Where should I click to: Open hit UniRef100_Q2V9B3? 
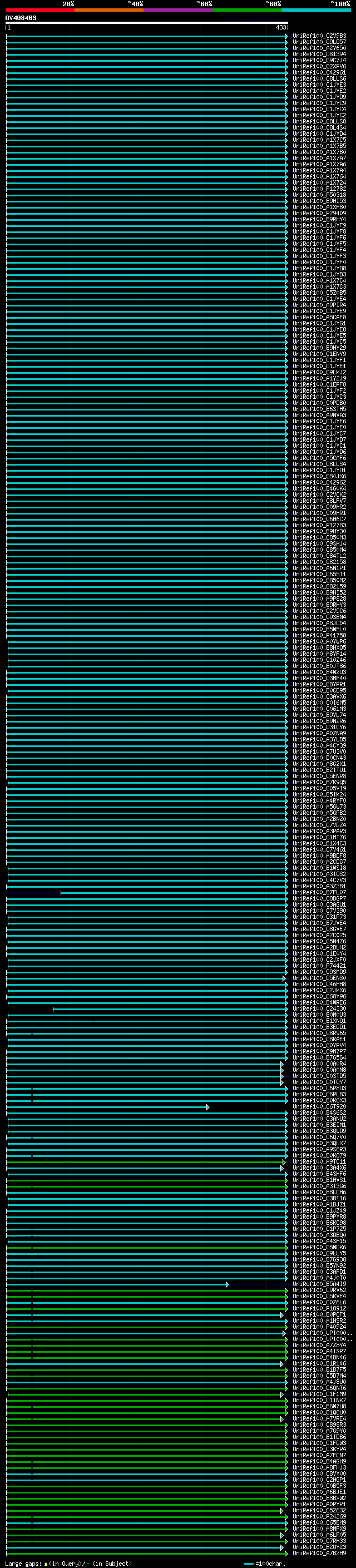point(319,36)
